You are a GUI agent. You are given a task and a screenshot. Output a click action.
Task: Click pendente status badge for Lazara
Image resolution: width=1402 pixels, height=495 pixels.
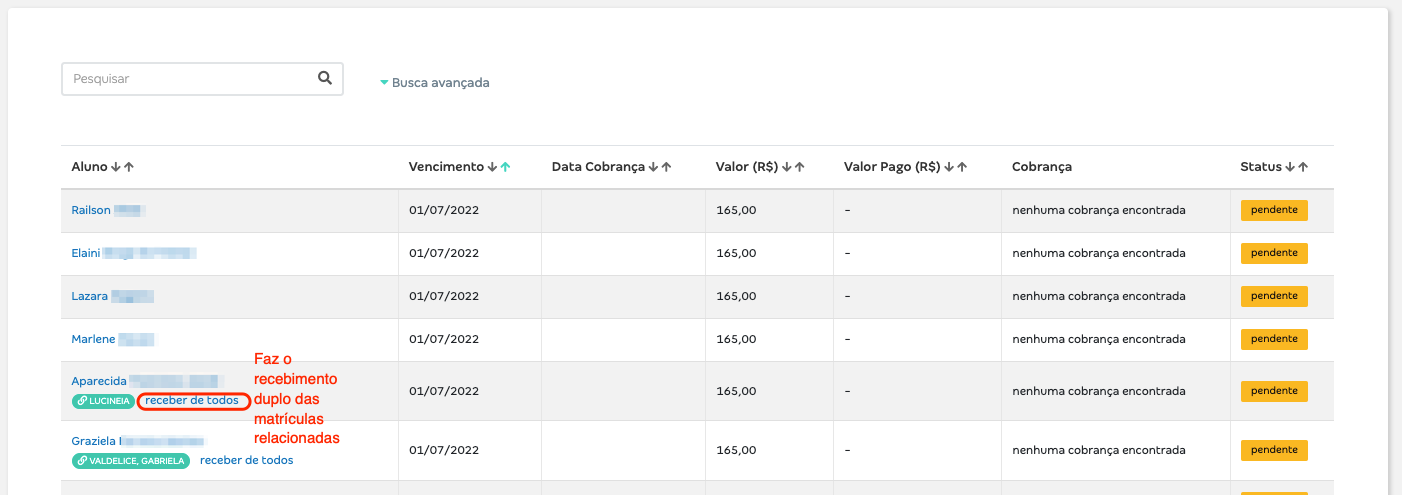click(1274, 296)
